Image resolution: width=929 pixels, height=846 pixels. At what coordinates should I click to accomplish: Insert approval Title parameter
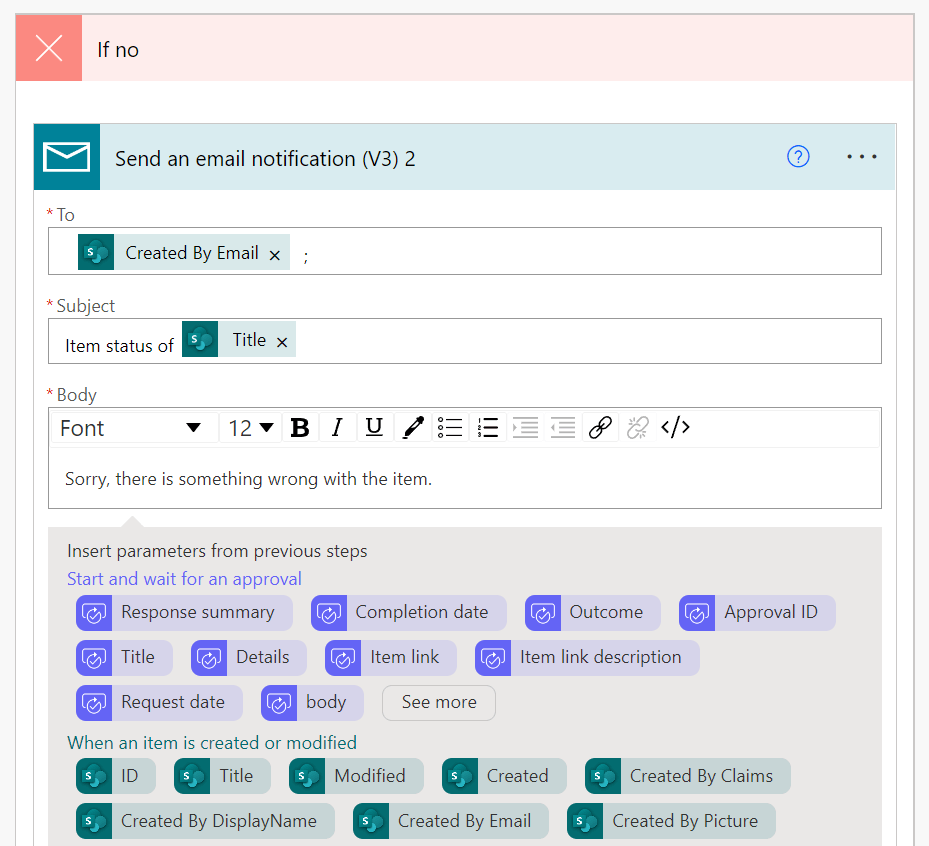pyautogui.click(x=124, y=658)
